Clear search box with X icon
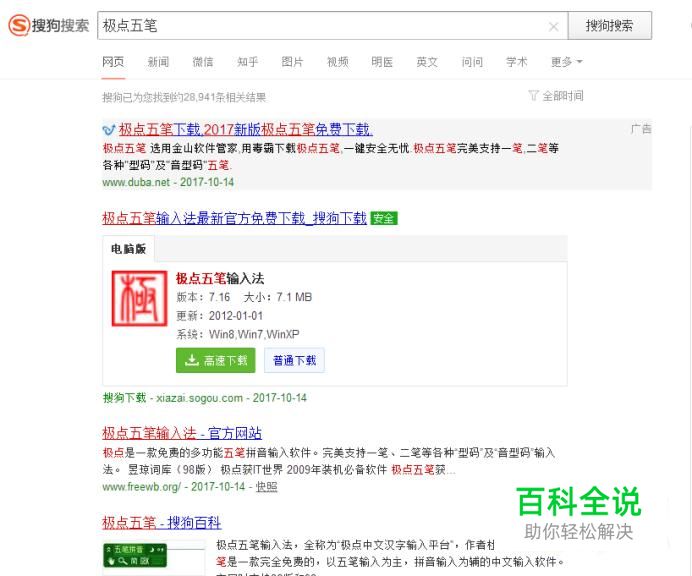 553,26
